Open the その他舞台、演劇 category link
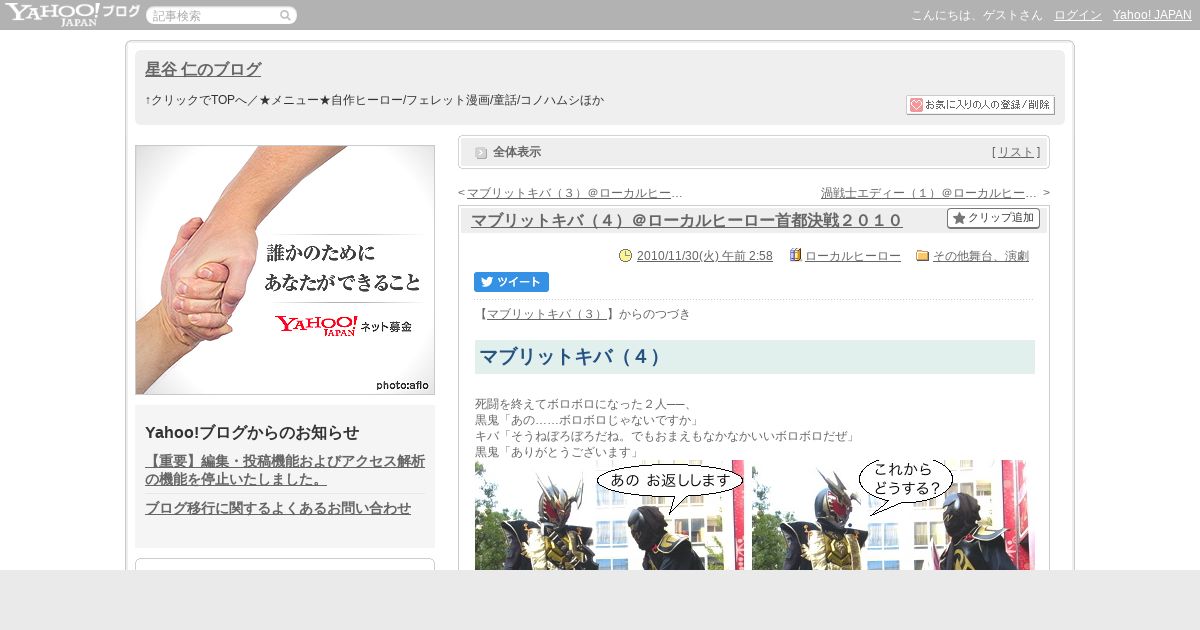 coord(981,256)
